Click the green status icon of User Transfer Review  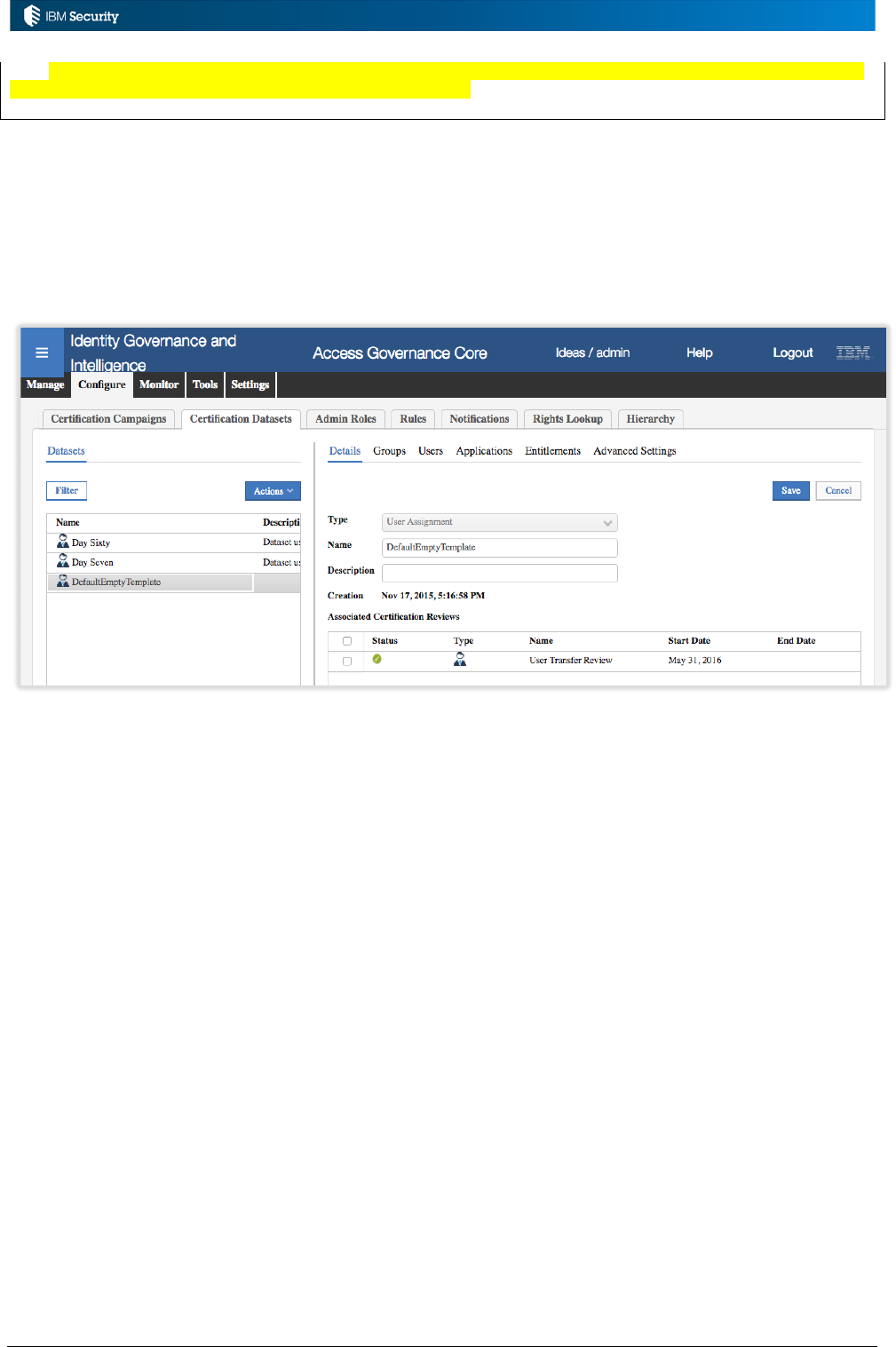point(377,659)
